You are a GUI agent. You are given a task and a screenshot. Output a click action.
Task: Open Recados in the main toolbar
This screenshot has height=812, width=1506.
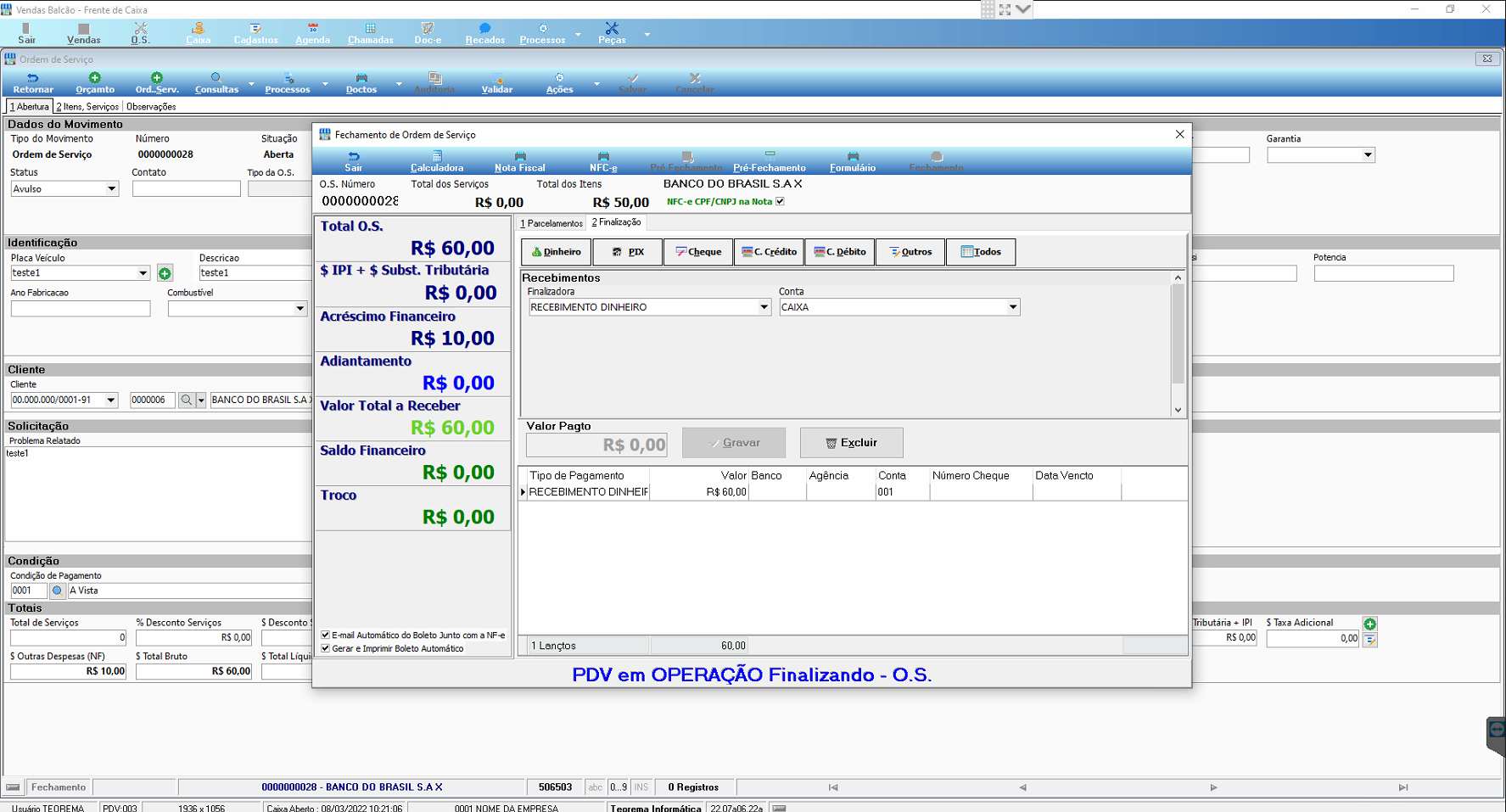point(485,34)
